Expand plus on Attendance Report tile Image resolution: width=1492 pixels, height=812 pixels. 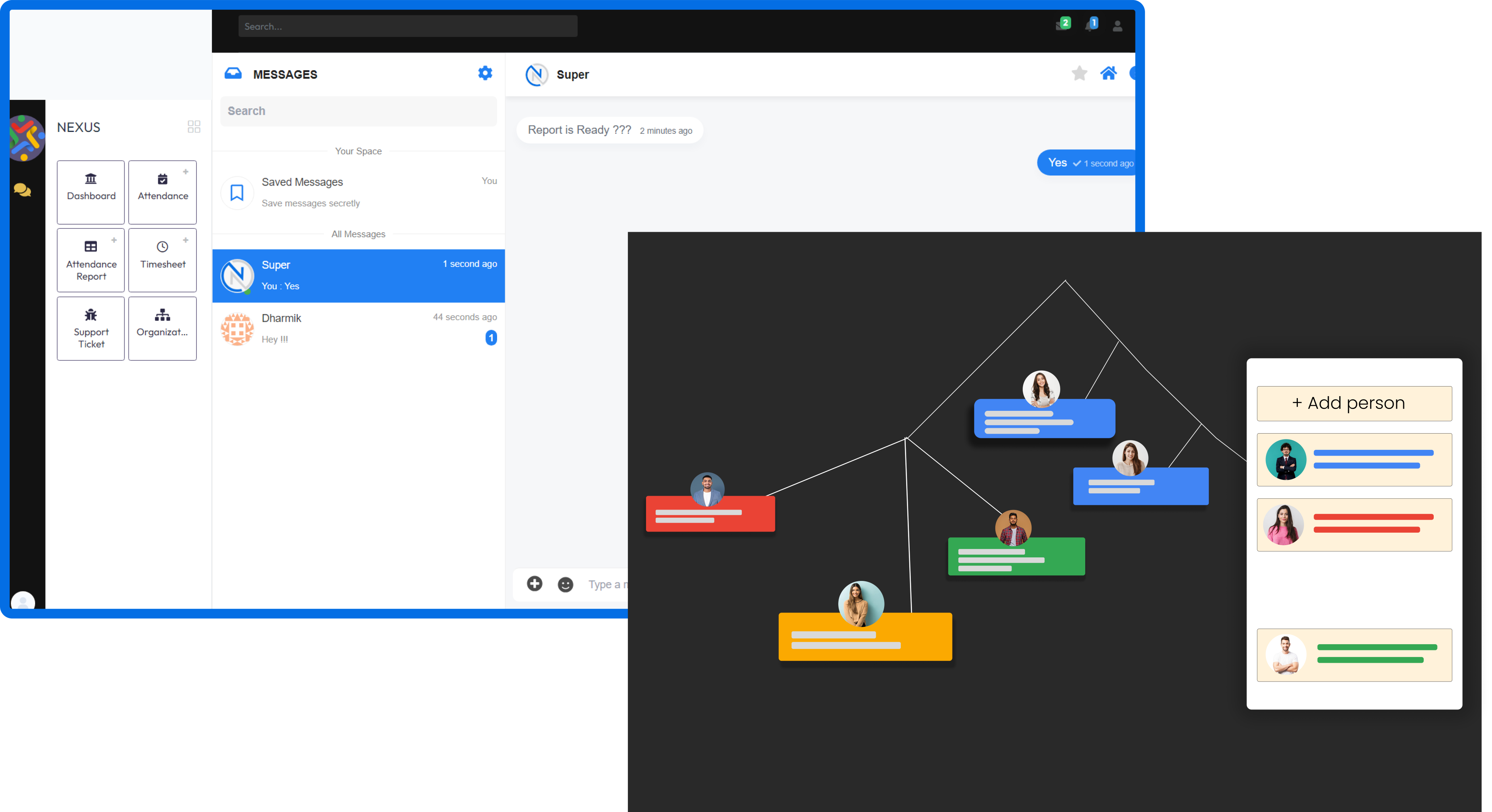coord(114,240)
